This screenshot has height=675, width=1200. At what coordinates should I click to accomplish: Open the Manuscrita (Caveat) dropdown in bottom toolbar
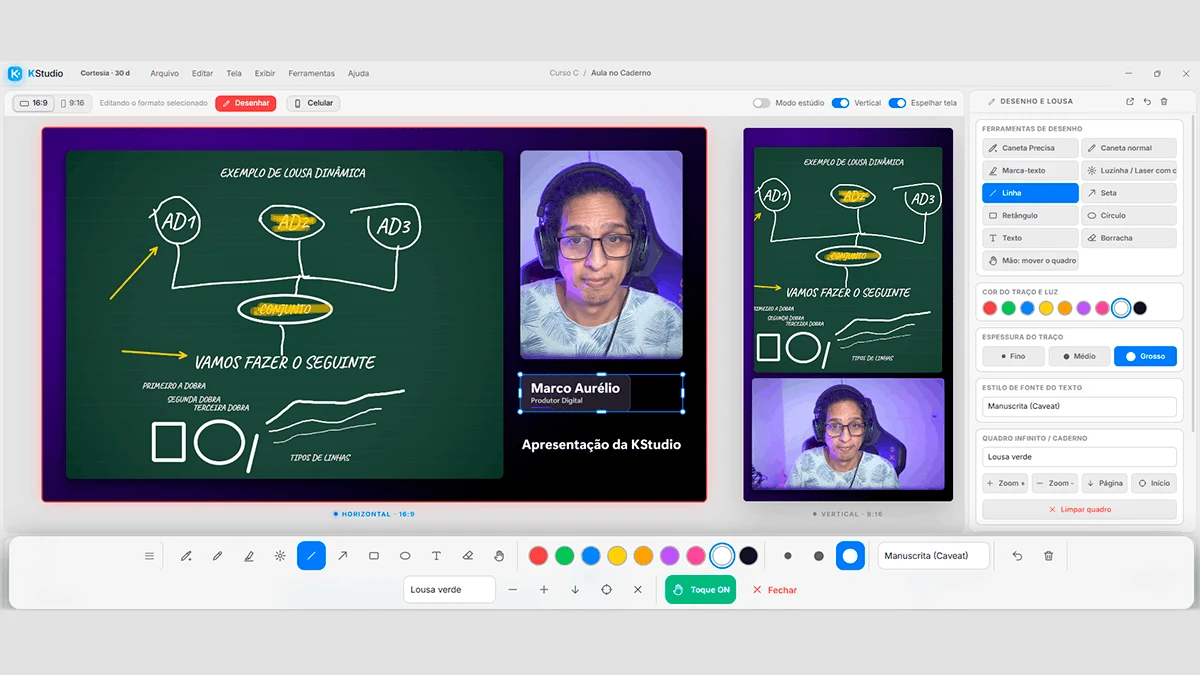coord(934,556)
